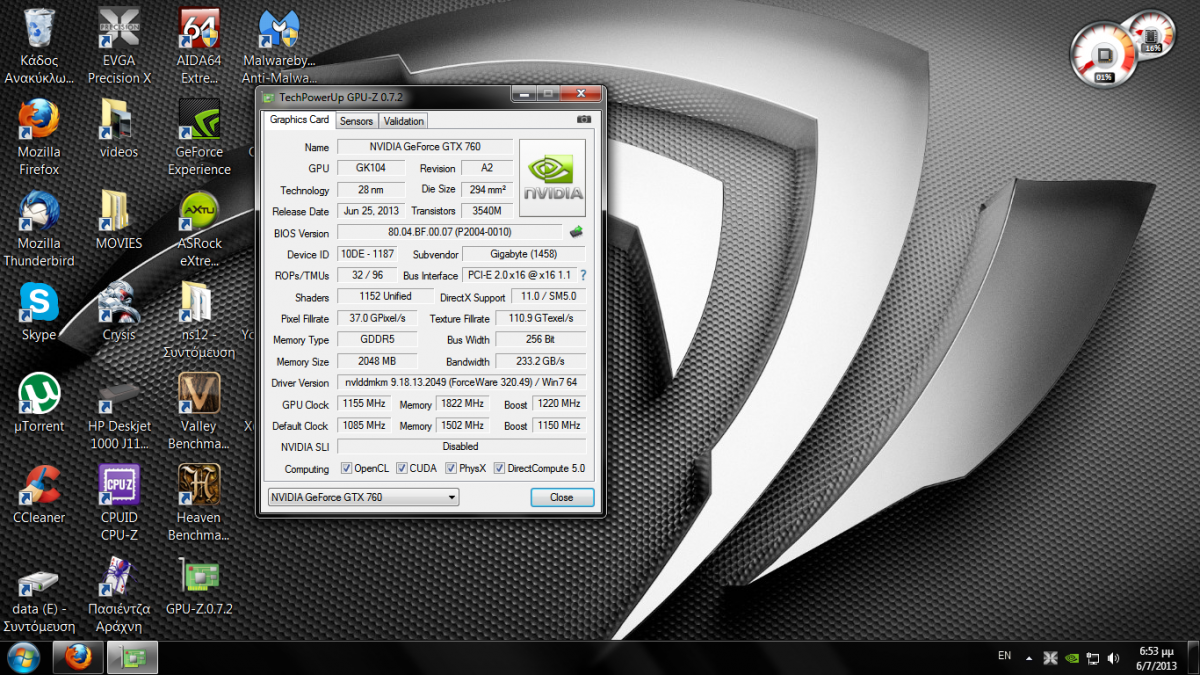The image size is (1200, 675).
Task: Open the volume speaker tray icon
Action: point(1113,658)
